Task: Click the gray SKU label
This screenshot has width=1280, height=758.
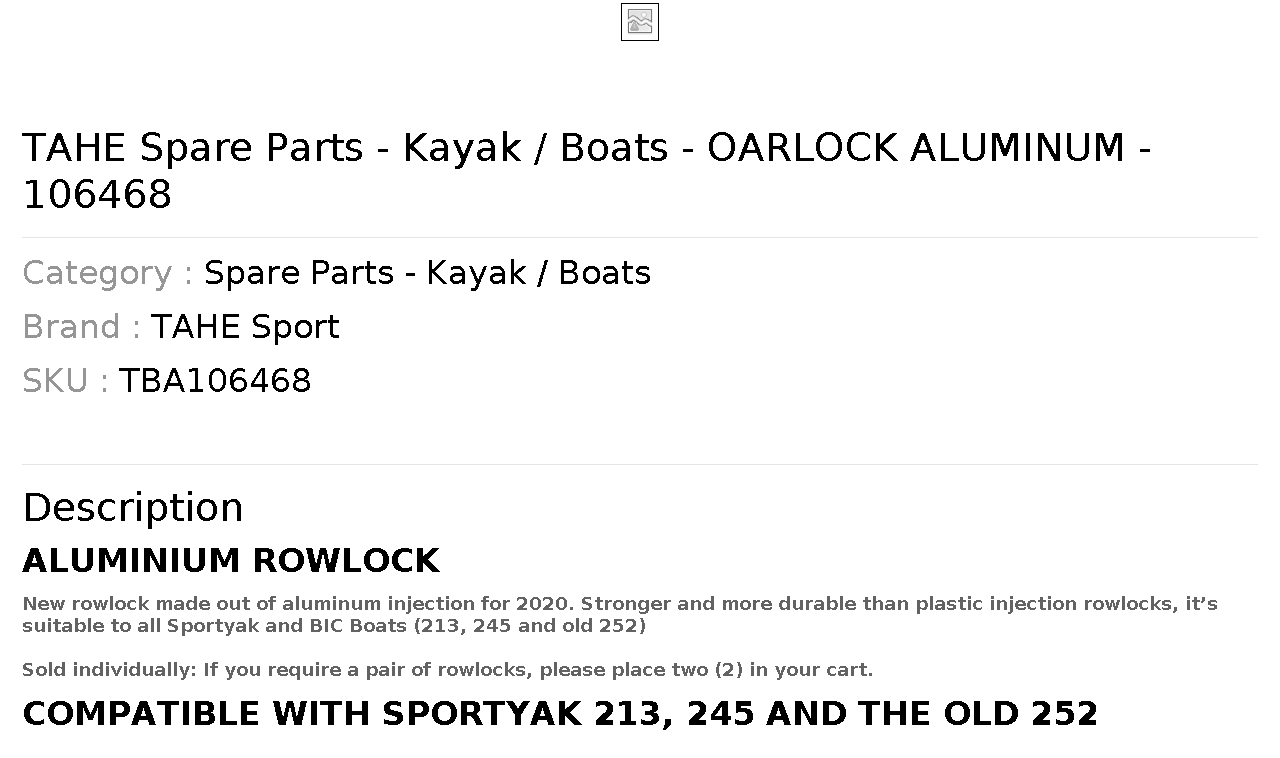Action: click(x=65, y=381)
